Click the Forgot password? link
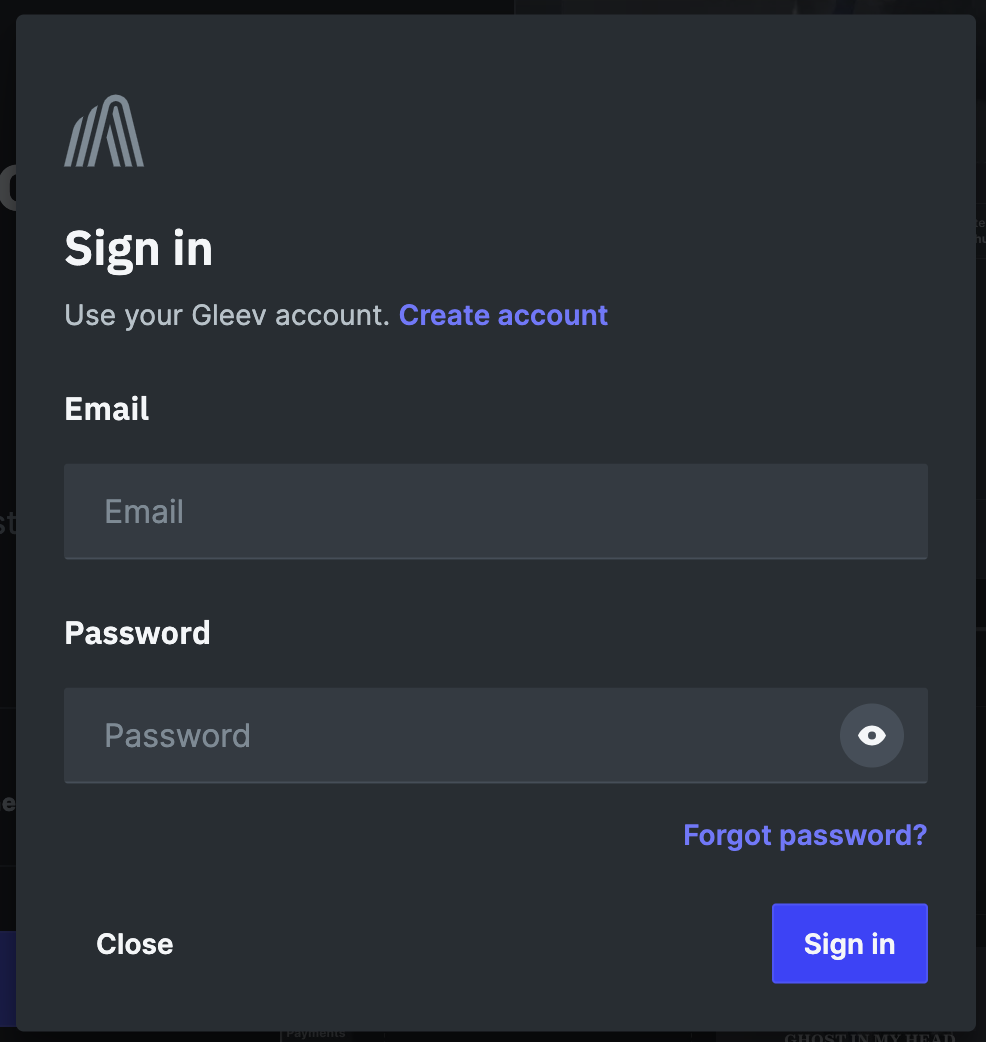This screenshot has width=986, height=1042. click(x=805, y=835)
